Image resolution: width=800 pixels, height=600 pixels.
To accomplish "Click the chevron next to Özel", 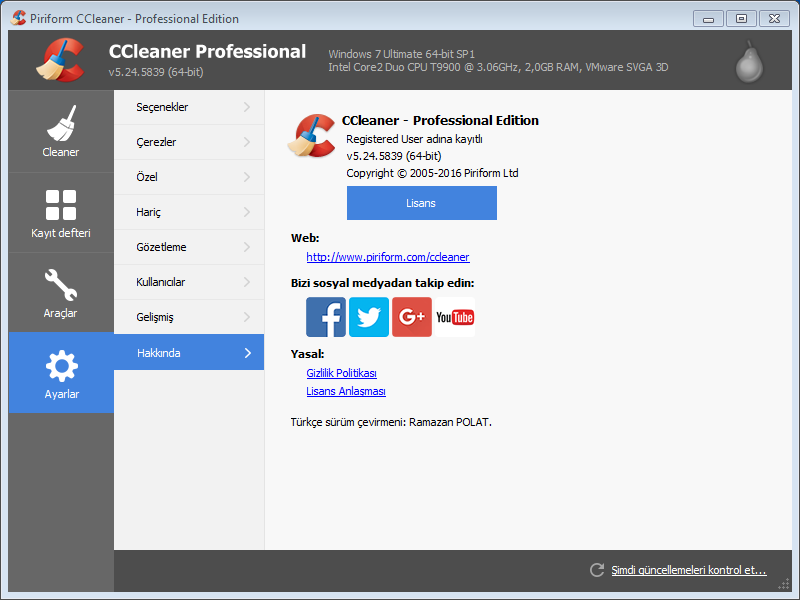I will click(247, 177).
